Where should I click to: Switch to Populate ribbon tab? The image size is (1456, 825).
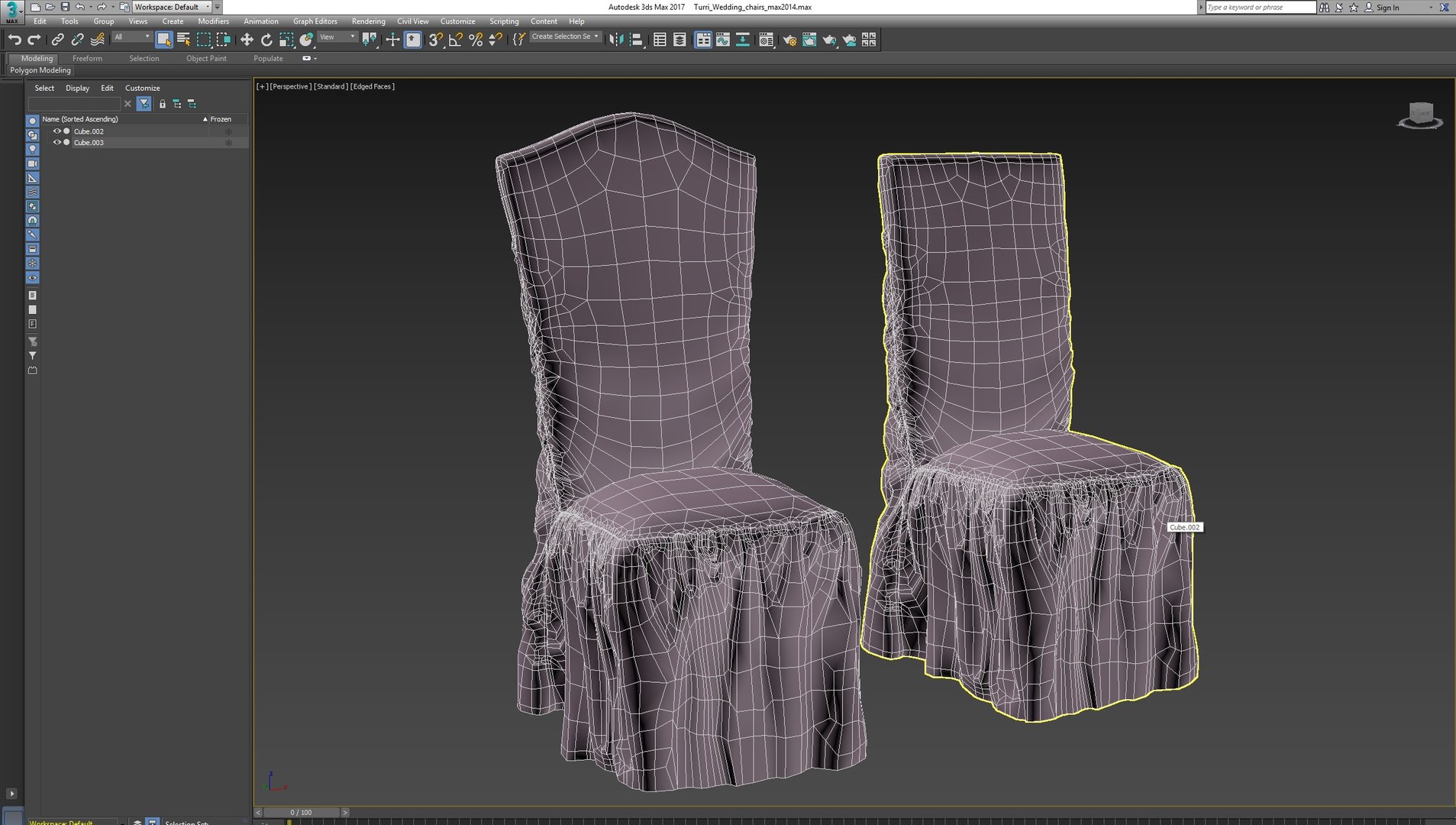pyautogui.click(x=268, y=59)
